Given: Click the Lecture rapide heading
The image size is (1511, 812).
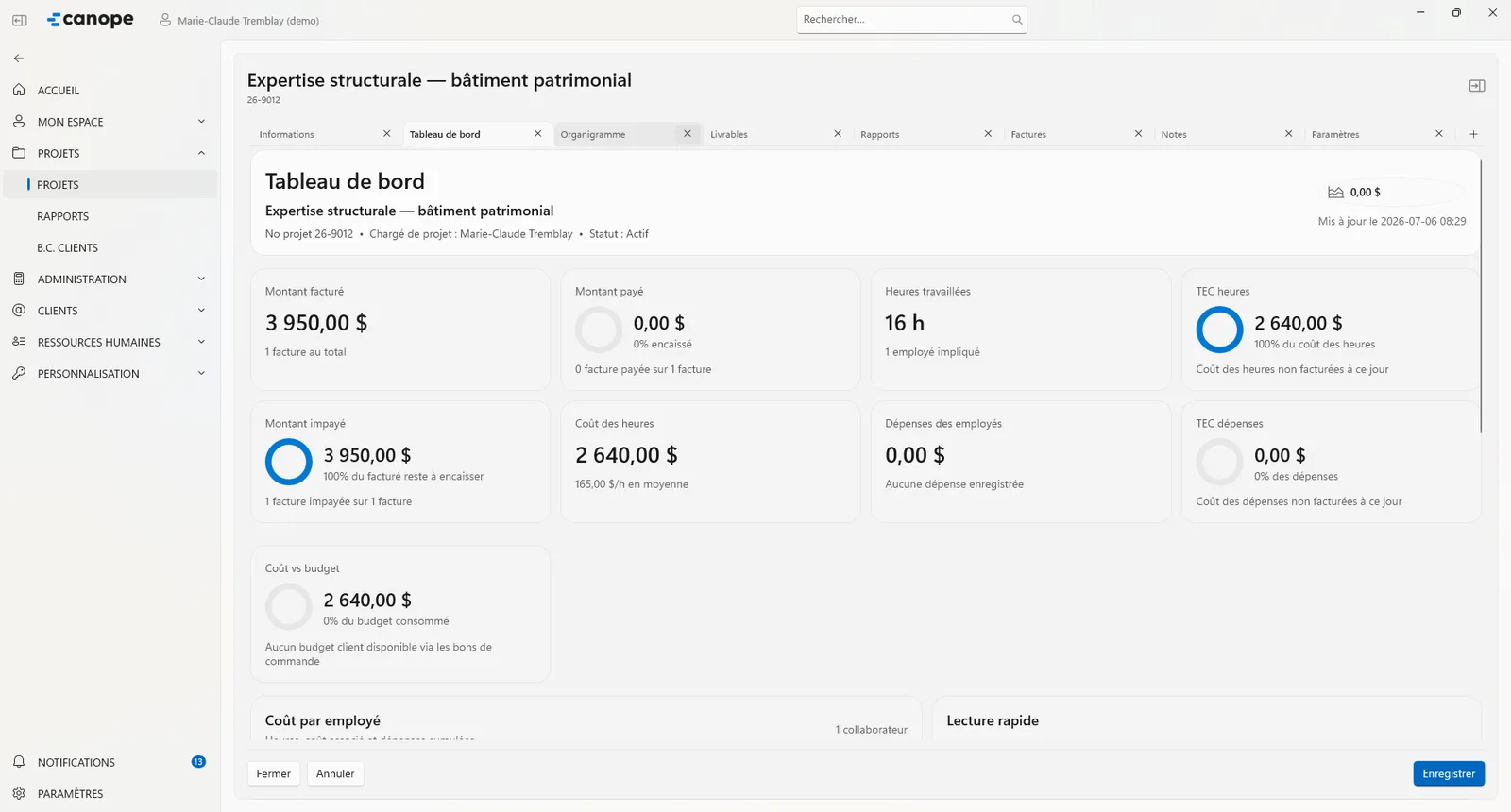Looking at the screenshot, I should coord(993,720).
